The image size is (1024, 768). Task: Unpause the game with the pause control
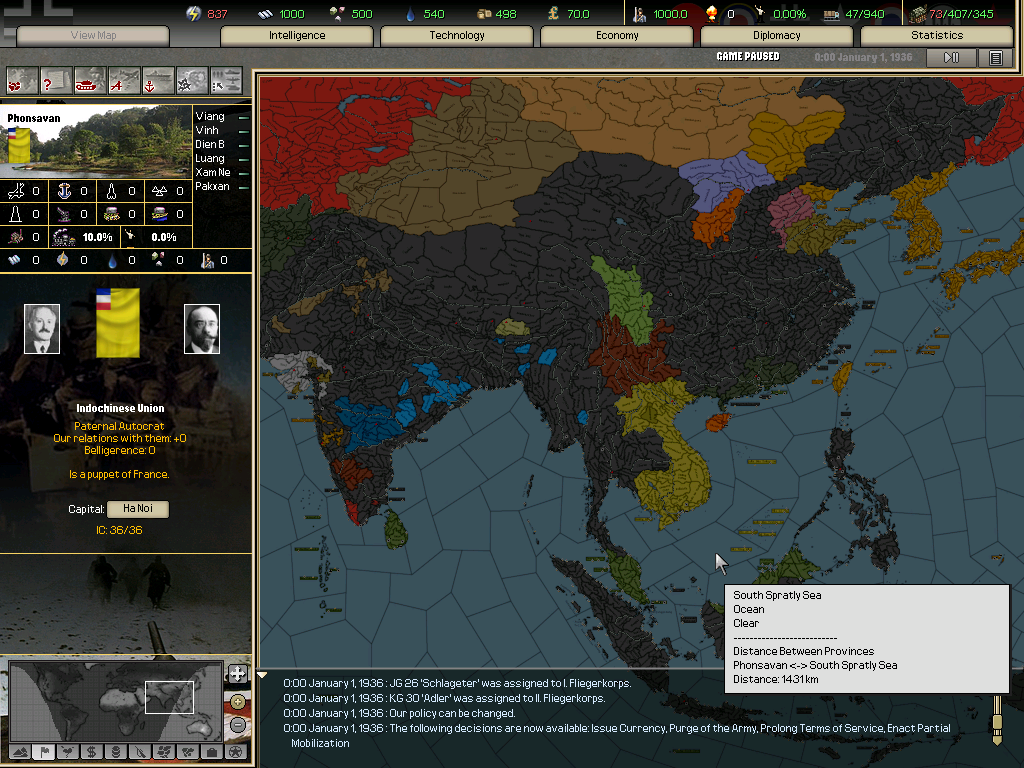[x=951, y=57]
